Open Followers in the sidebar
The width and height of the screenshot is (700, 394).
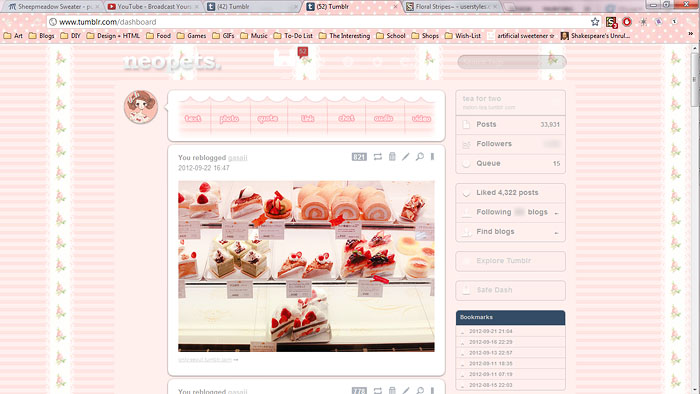(x=511, y=144)
